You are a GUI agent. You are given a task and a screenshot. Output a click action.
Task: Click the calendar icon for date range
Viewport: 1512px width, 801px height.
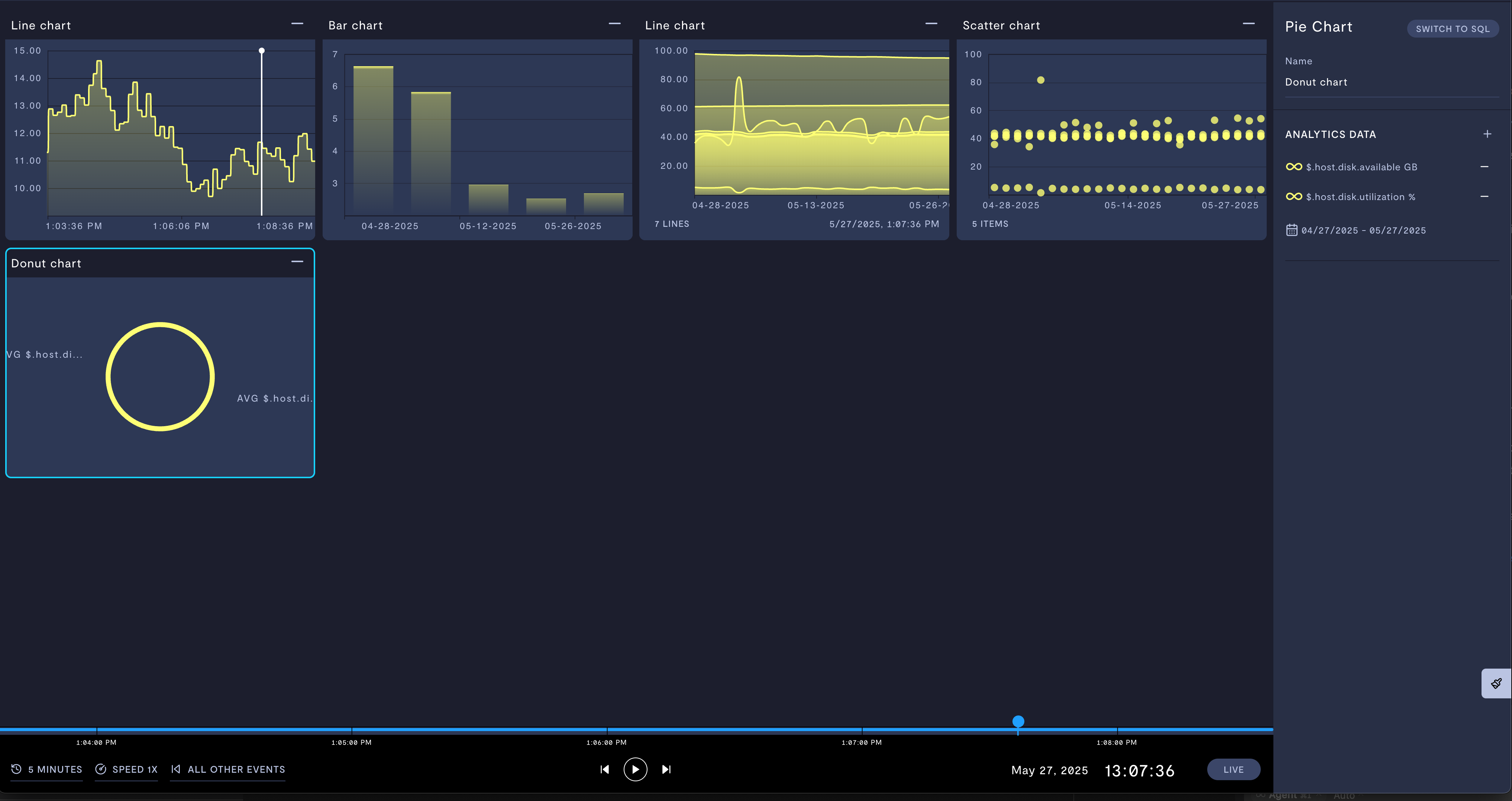pyautogui.click(x=1291, y=230)
